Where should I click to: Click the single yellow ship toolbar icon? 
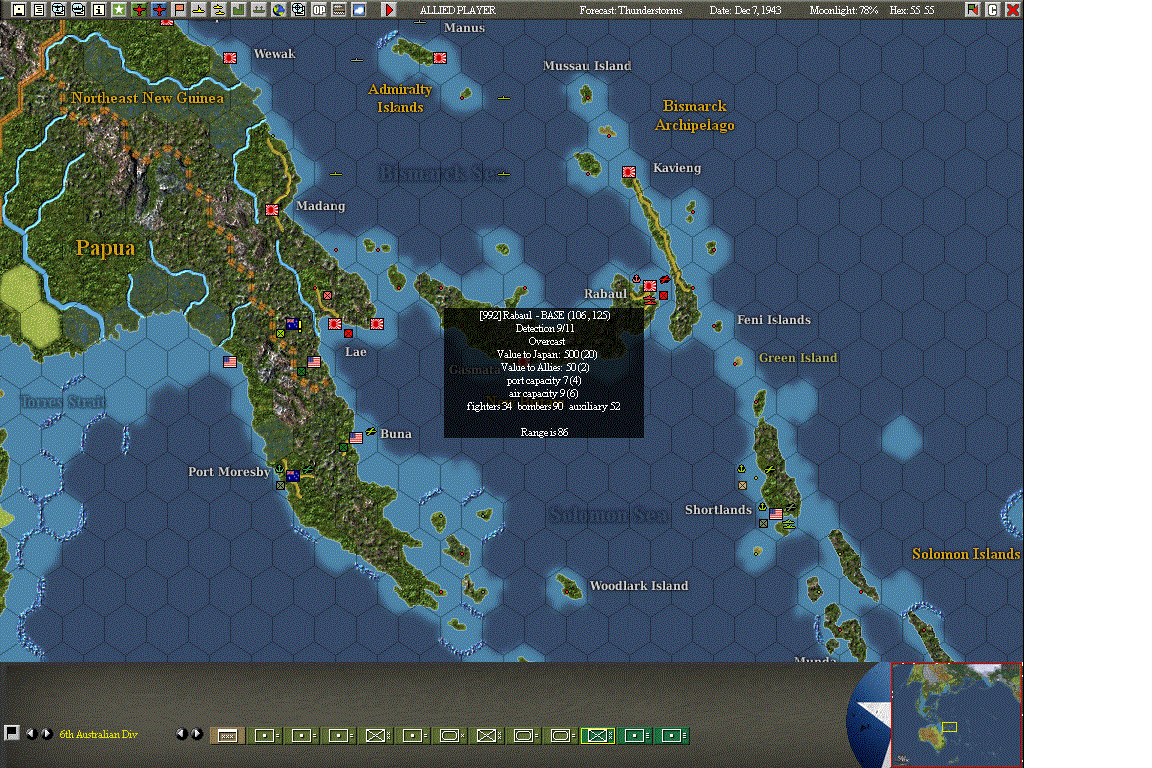(198, 10)
